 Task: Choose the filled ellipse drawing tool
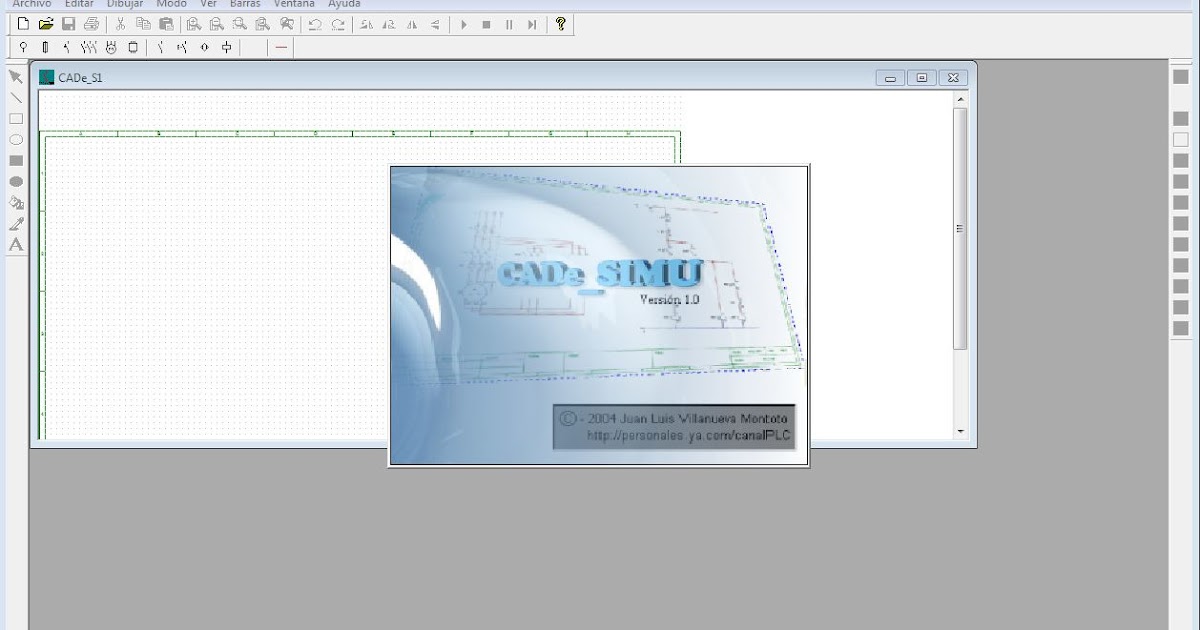point(16,181)
